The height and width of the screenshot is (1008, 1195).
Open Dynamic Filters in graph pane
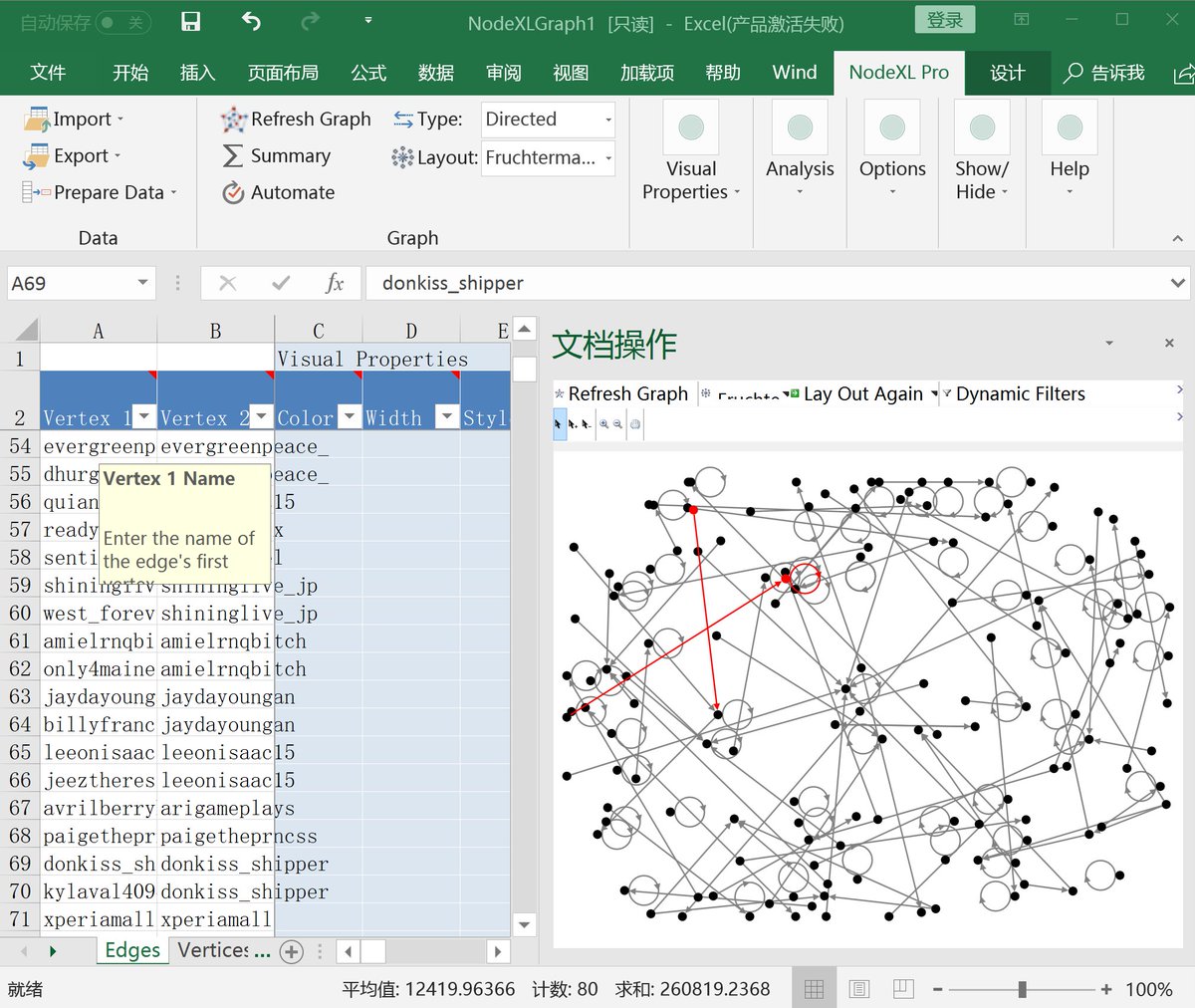(x=1014, y=394)
